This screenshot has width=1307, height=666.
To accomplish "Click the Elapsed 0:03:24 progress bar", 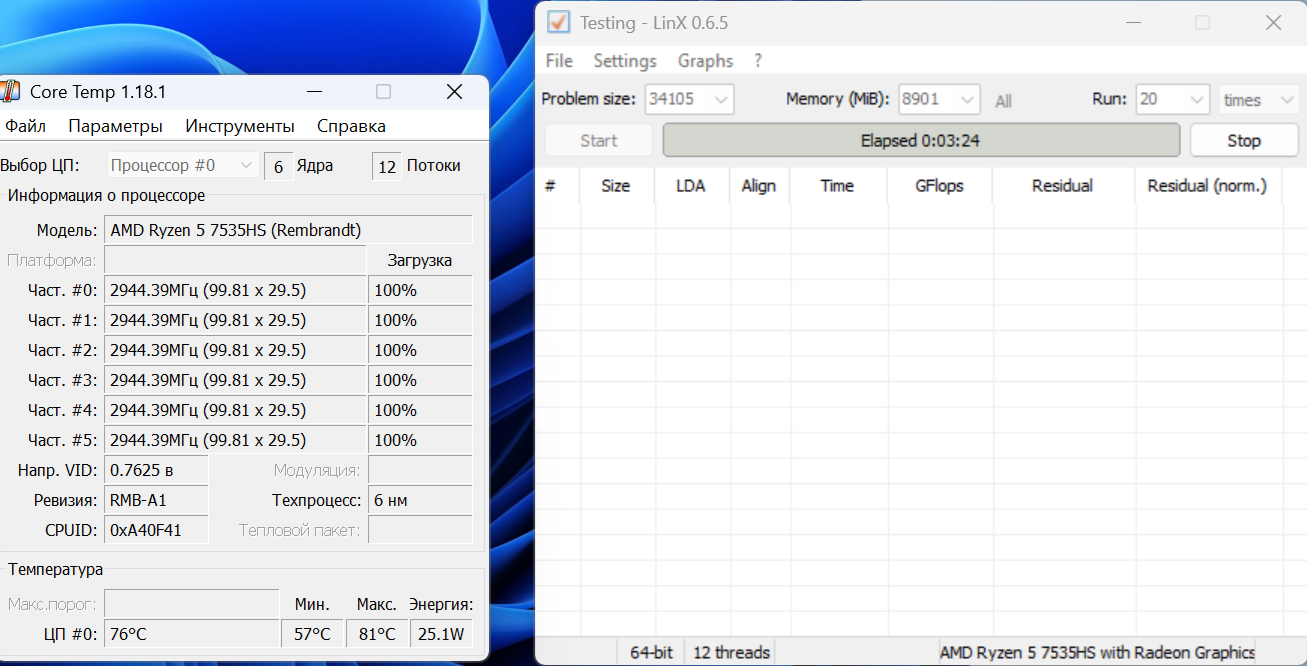I will (x=921, y=141).
